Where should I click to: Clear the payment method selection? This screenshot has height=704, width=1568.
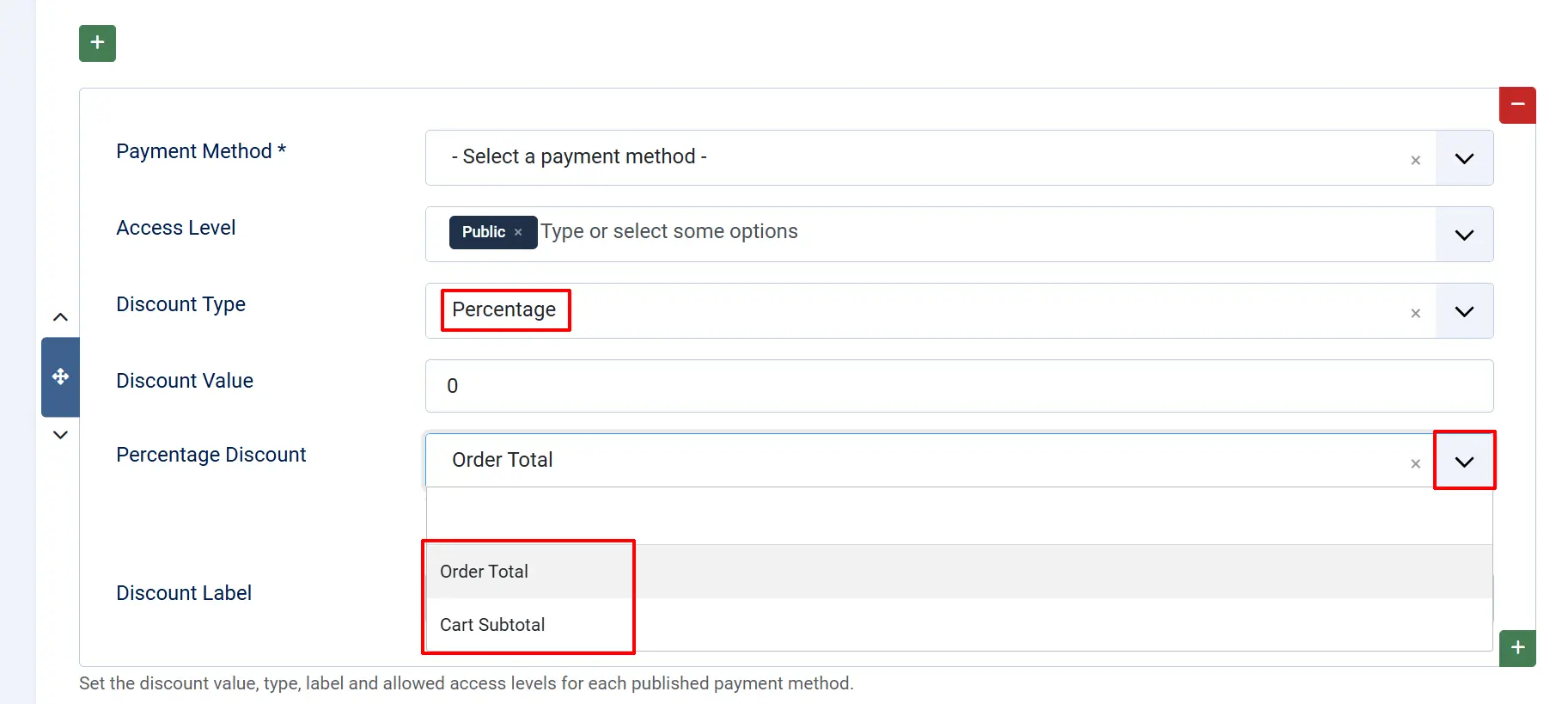click(x=1415, y=160)
